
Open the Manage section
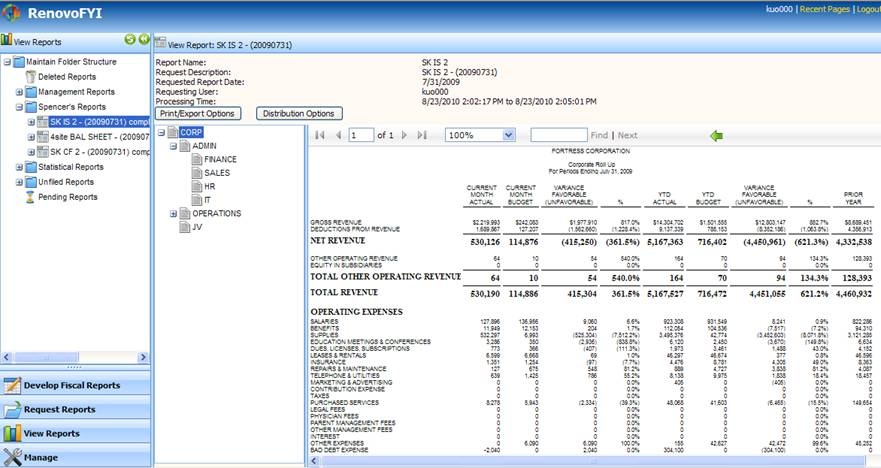(75, 457)
